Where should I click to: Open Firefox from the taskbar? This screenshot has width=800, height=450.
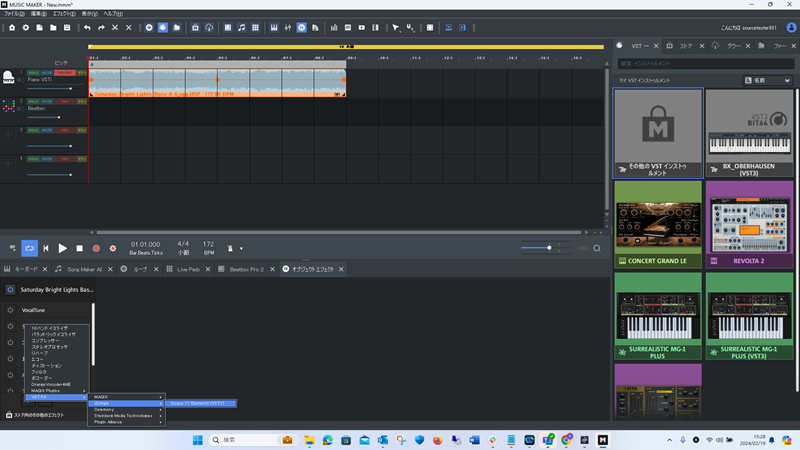coord(438,440)
